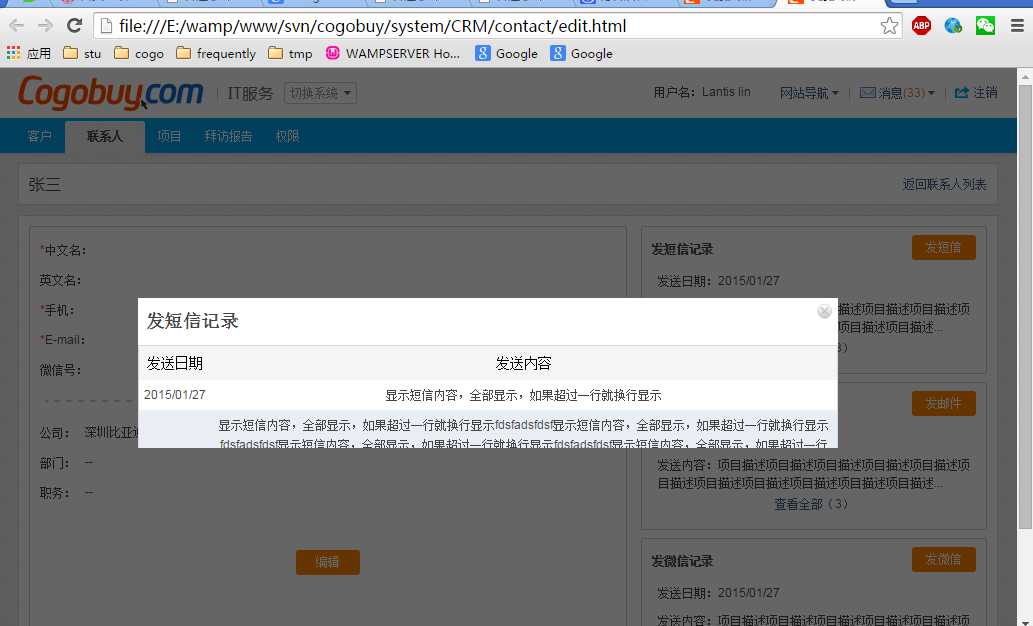This screenshot has width=1033, height=626.
Task: Click the 发短信 button
Action: (943, 248)
